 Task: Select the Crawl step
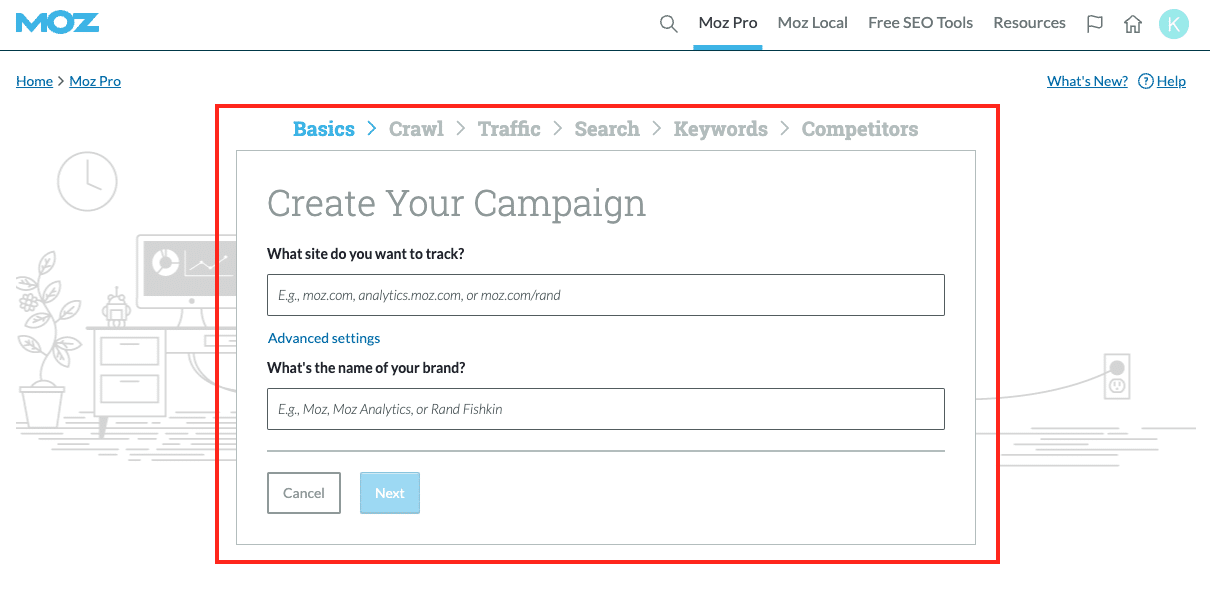click(x=416, y=129)
